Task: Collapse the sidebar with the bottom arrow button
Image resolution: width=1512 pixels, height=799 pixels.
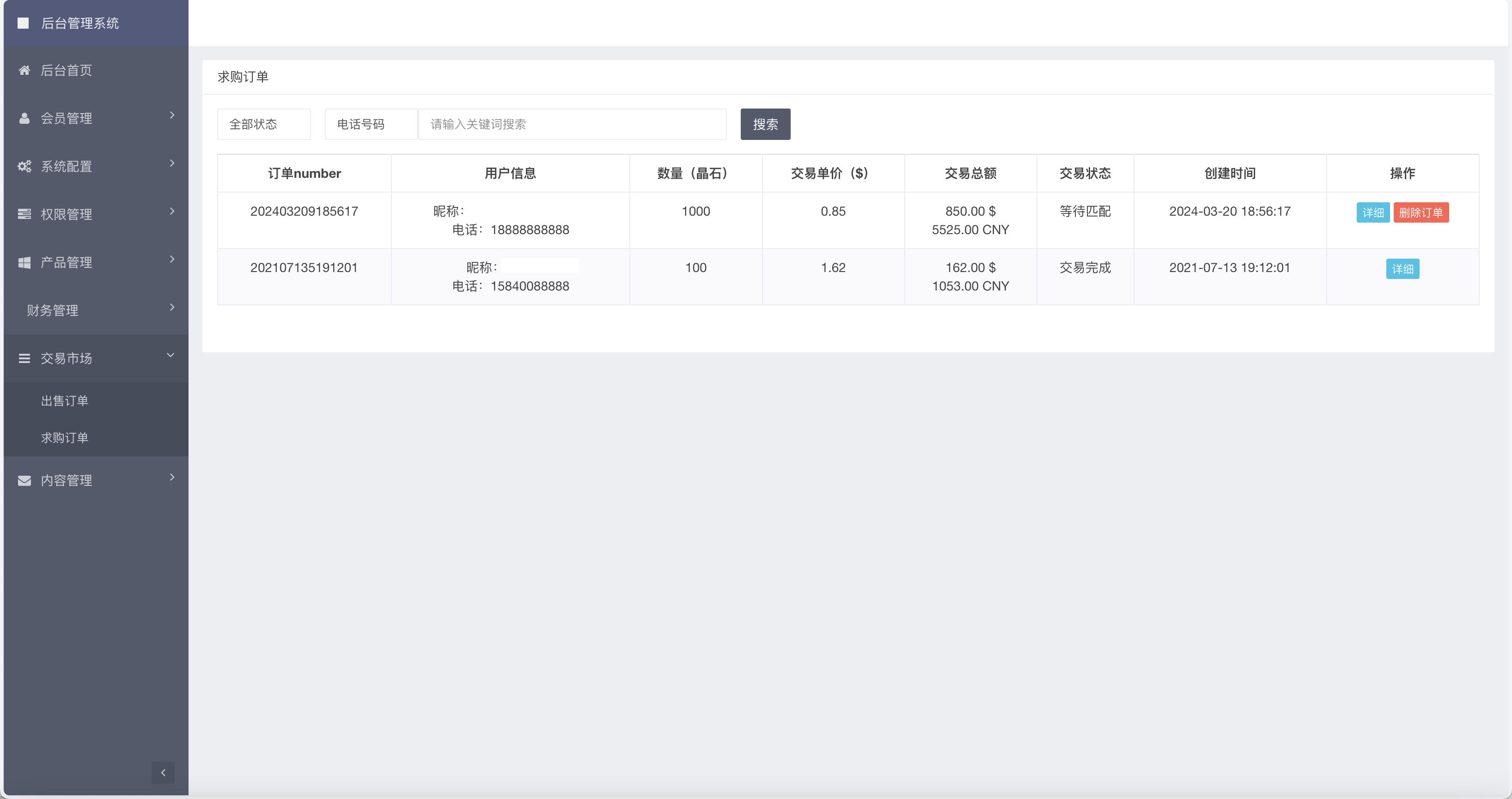Action: click(163, 773)
